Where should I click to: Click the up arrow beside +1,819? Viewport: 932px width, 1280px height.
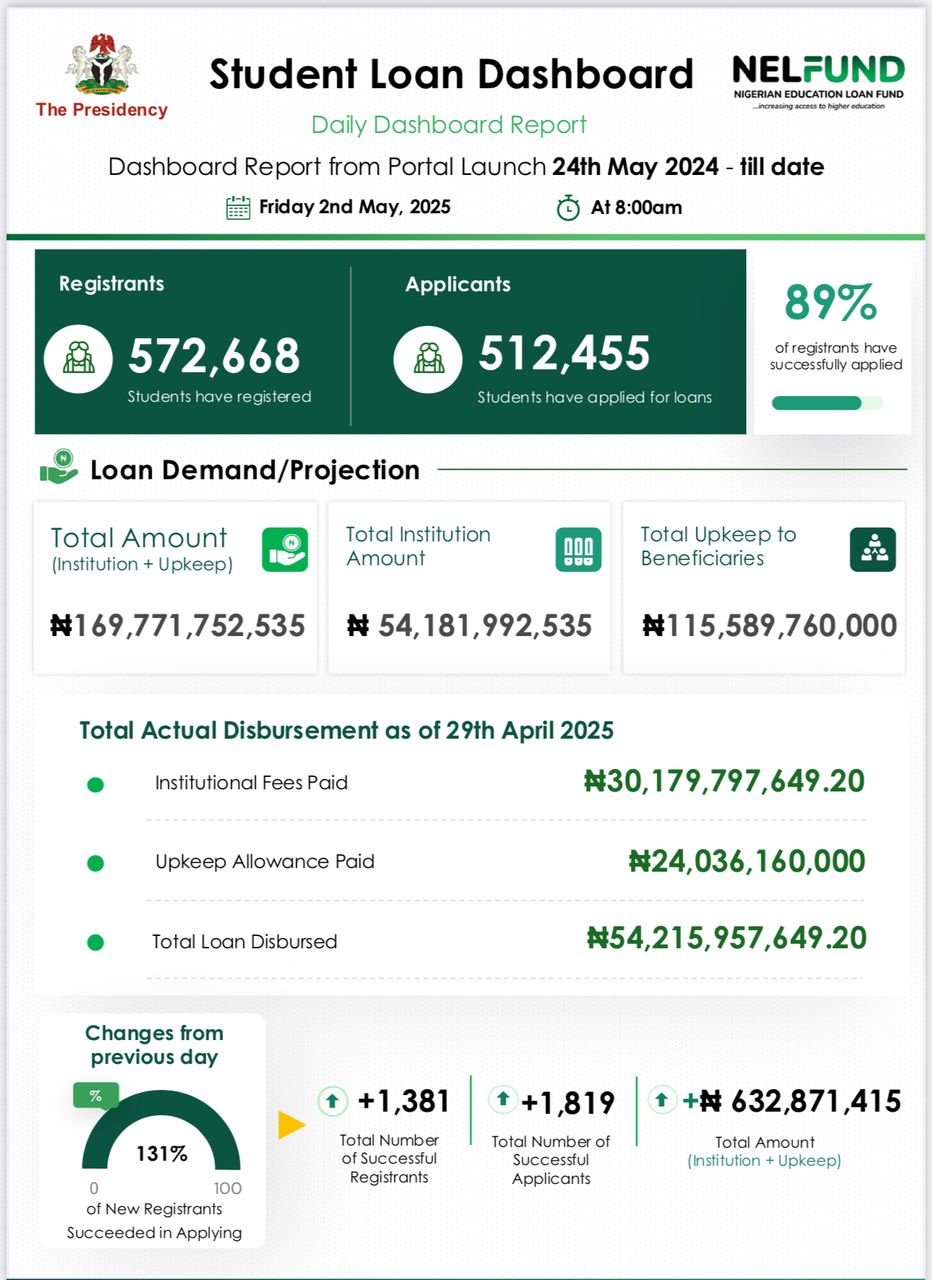coord(502,1100)
